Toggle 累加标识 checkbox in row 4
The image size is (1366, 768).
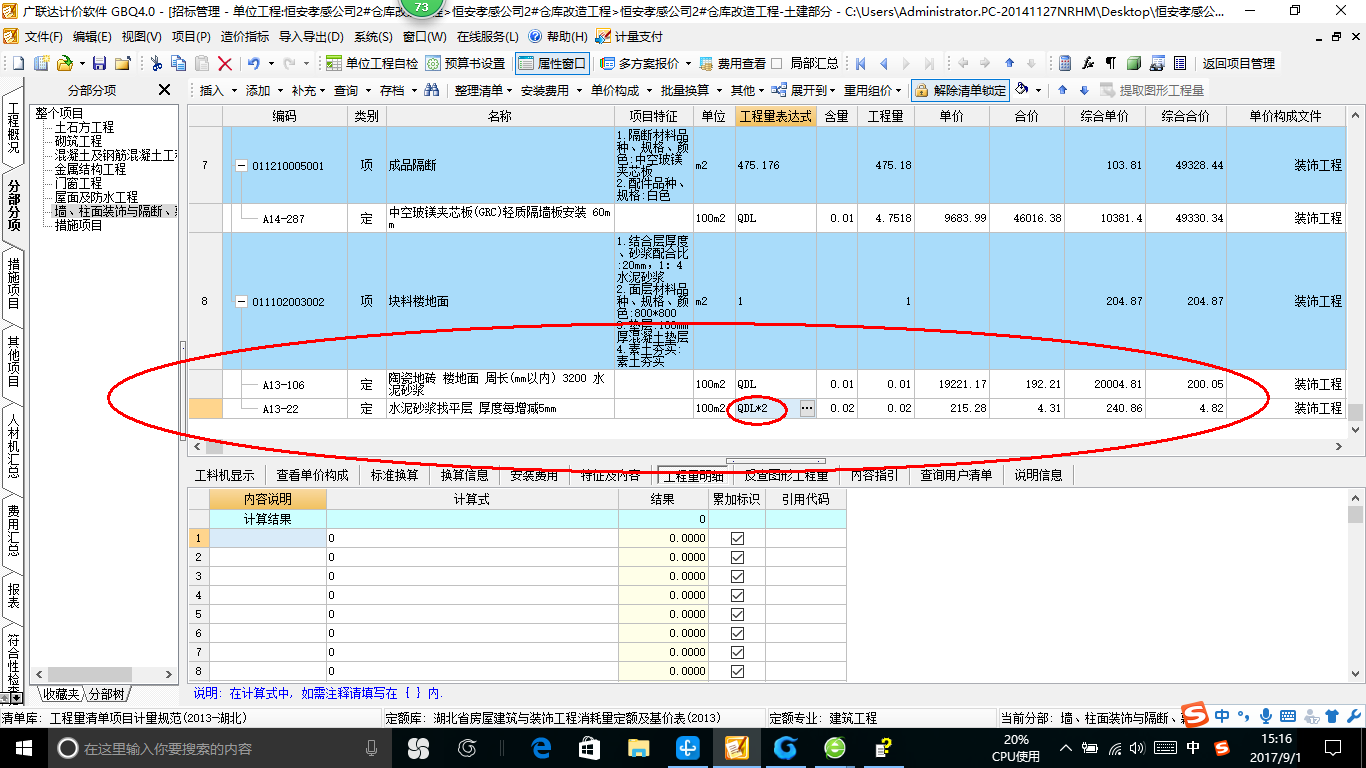pyautogui.click(x=738, y=595)
